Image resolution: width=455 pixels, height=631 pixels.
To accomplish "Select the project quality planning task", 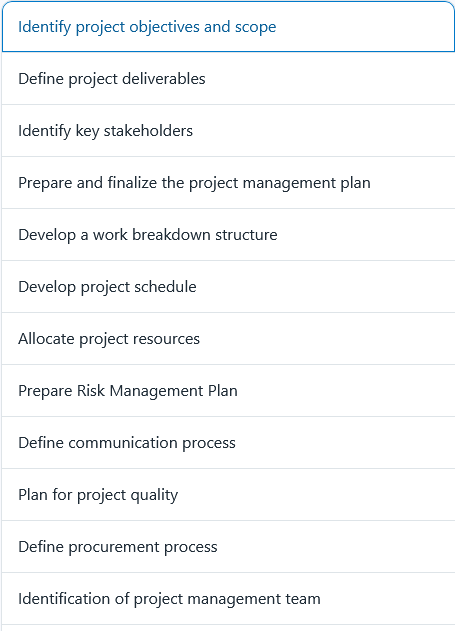I will click(x=228, y=494).
